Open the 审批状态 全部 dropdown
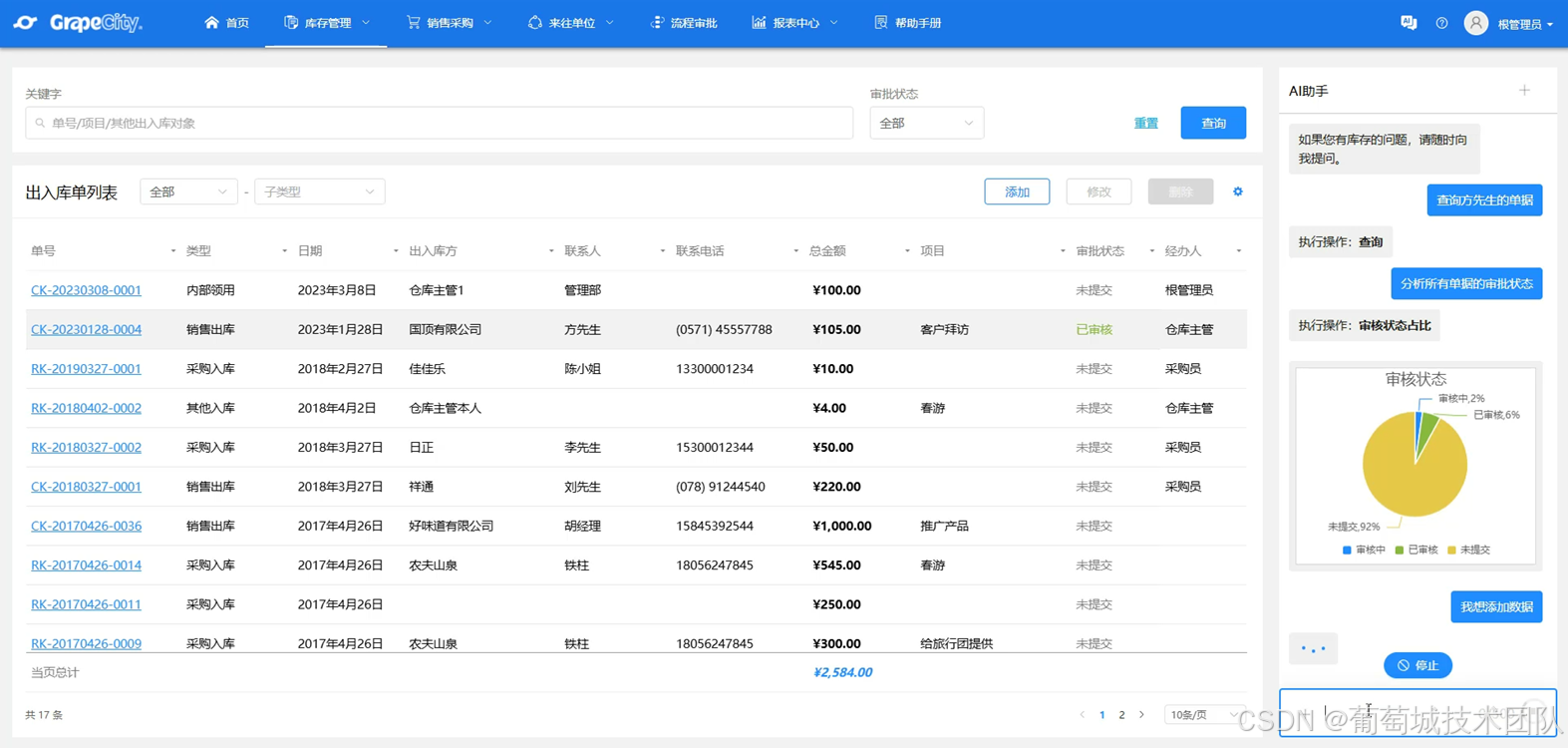This screenshot has height=748, width=1568. pyautogui.click(x=926, y=123)
